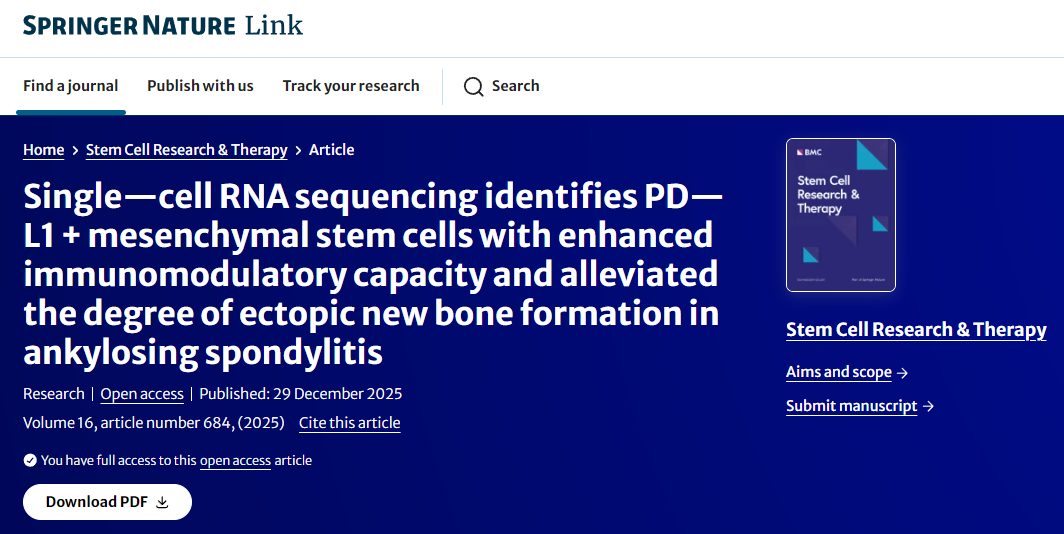Click the Search magnifier icon
1064x534 pixels.
(474, 87)
